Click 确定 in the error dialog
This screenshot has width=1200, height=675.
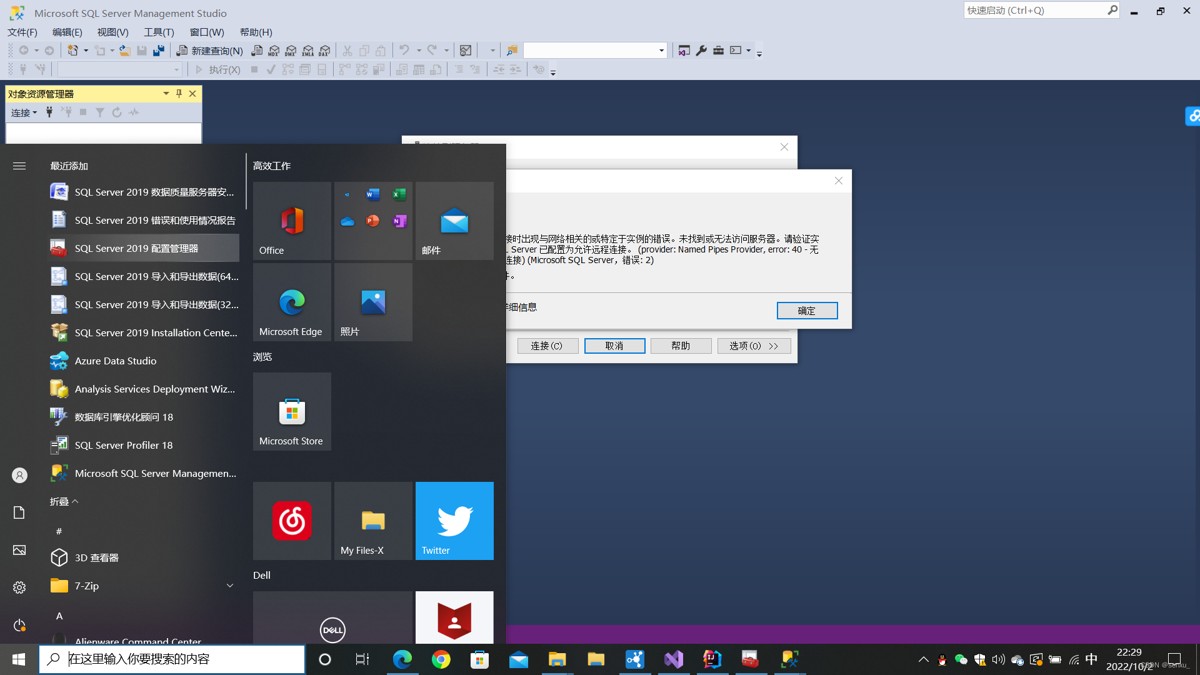point(806,311)
